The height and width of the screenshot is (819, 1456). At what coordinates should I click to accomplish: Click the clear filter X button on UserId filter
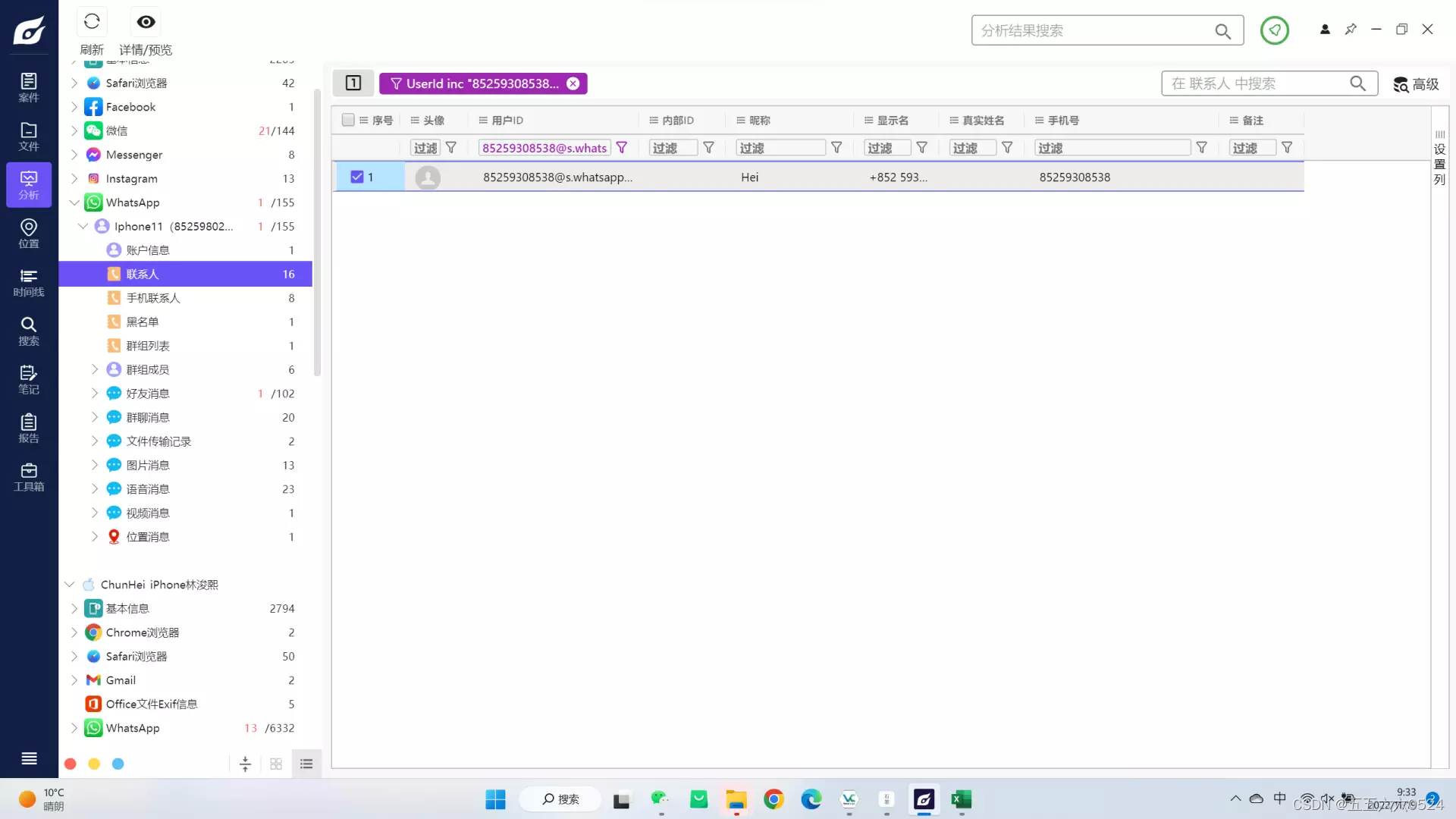click(x=573, y=83)
